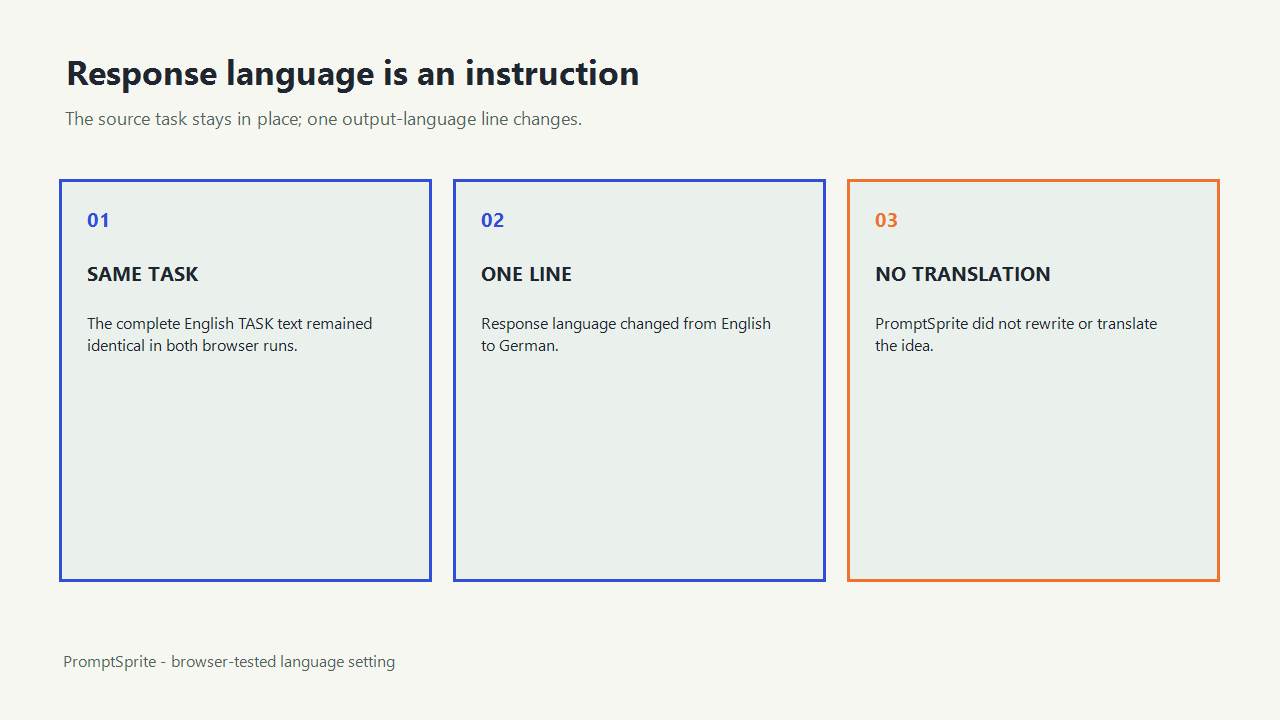Click the text "The complete English TASK text remained identical"
The image size is (1280, 720).
(x=230, y=335)
